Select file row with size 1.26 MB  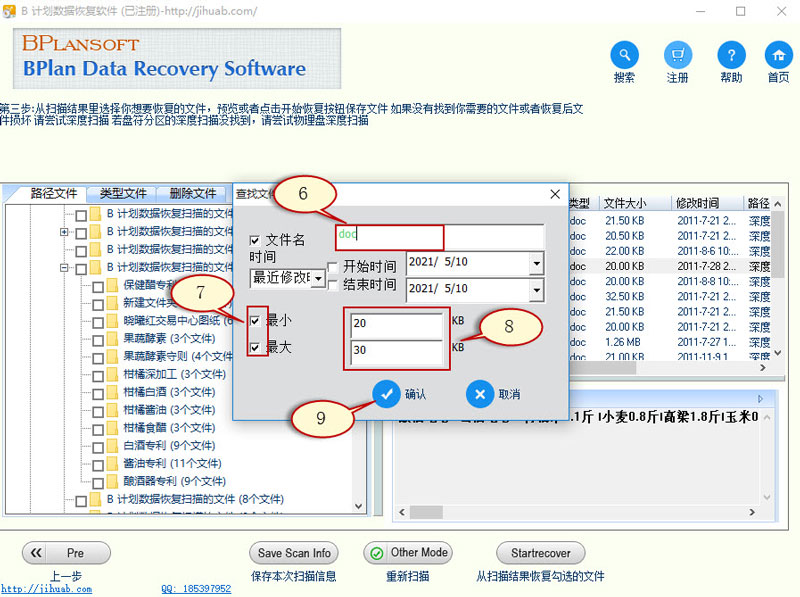(x=670, y=342)
